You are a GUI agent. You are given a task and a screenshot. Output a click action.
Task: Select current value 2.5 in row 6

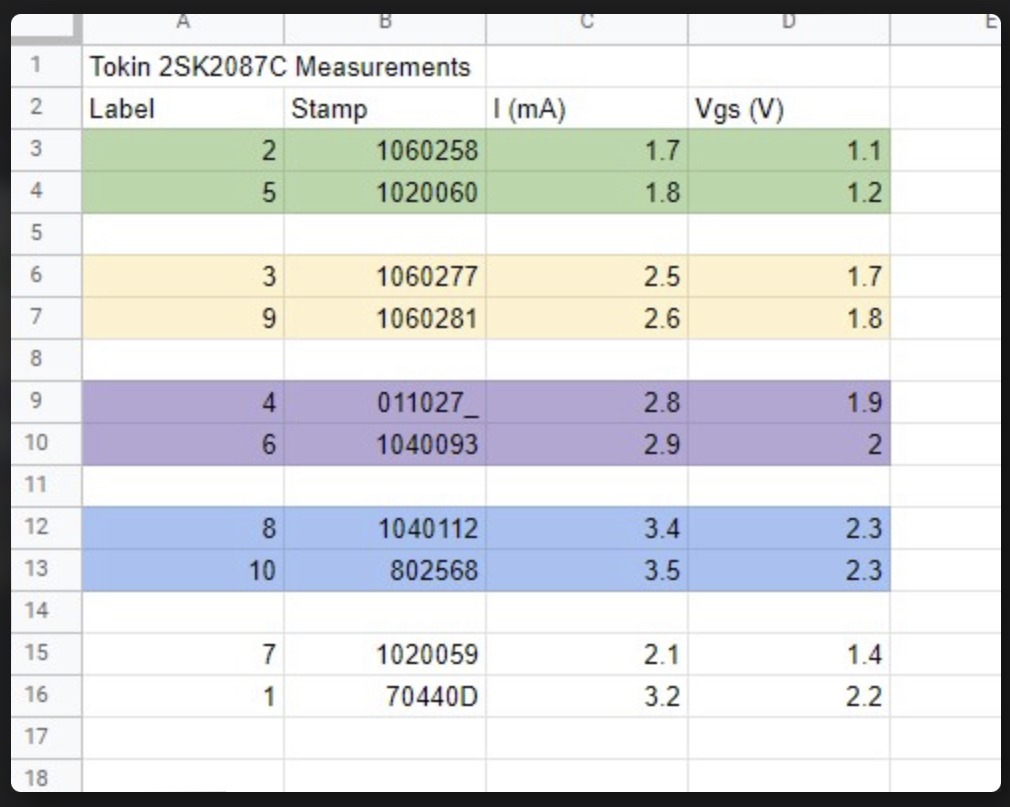587,276
